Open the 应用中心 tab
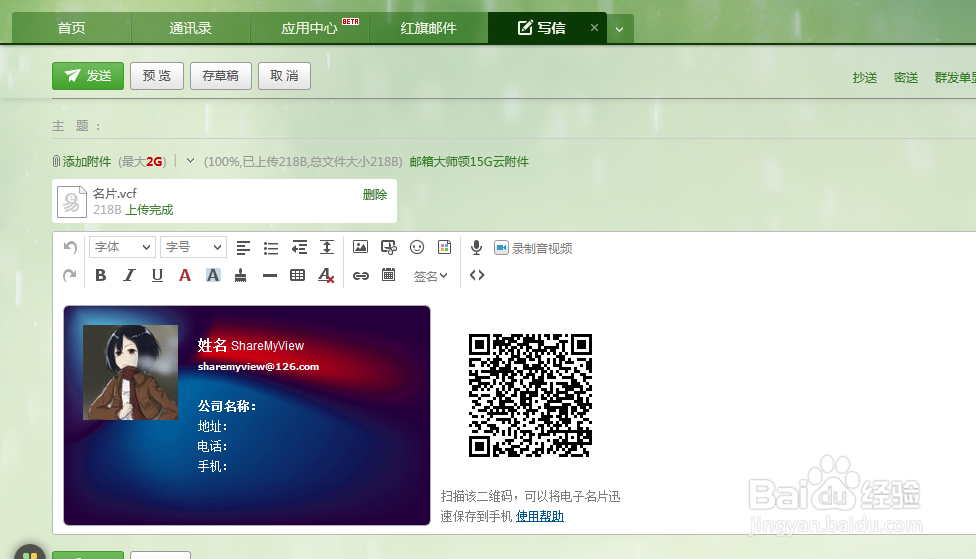The width and height of the screenshot is (976, 559). pyautogui.click(x=309, y=28)
